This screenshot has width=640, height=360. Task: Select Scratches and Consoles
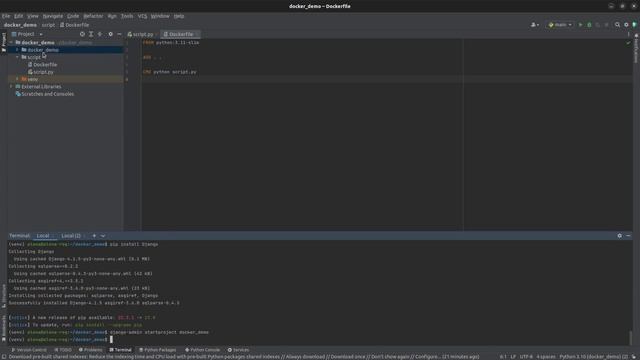point(44,94)
